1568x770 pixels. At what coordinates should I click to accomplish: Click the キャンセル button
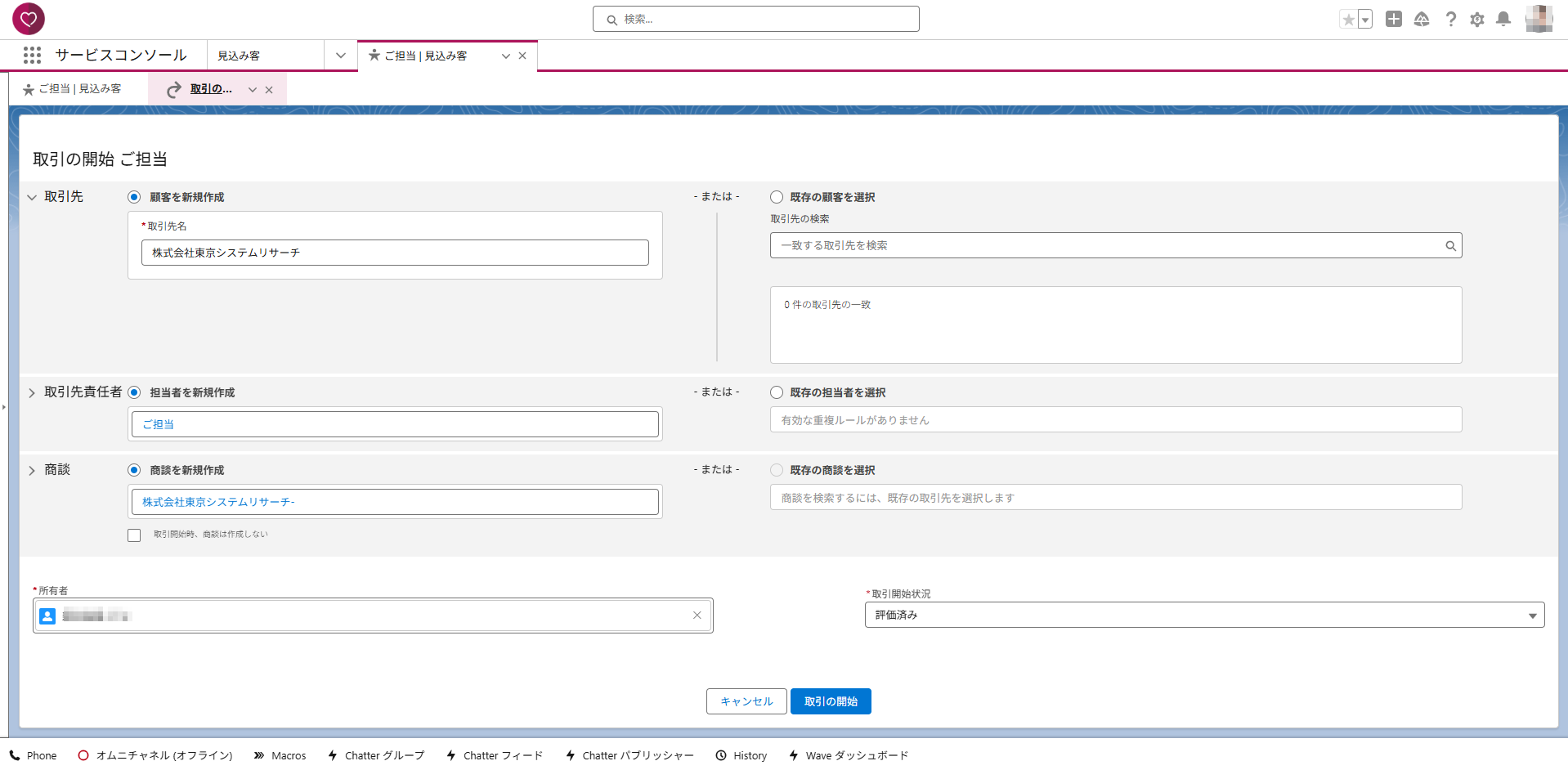(x=746, y=701)
